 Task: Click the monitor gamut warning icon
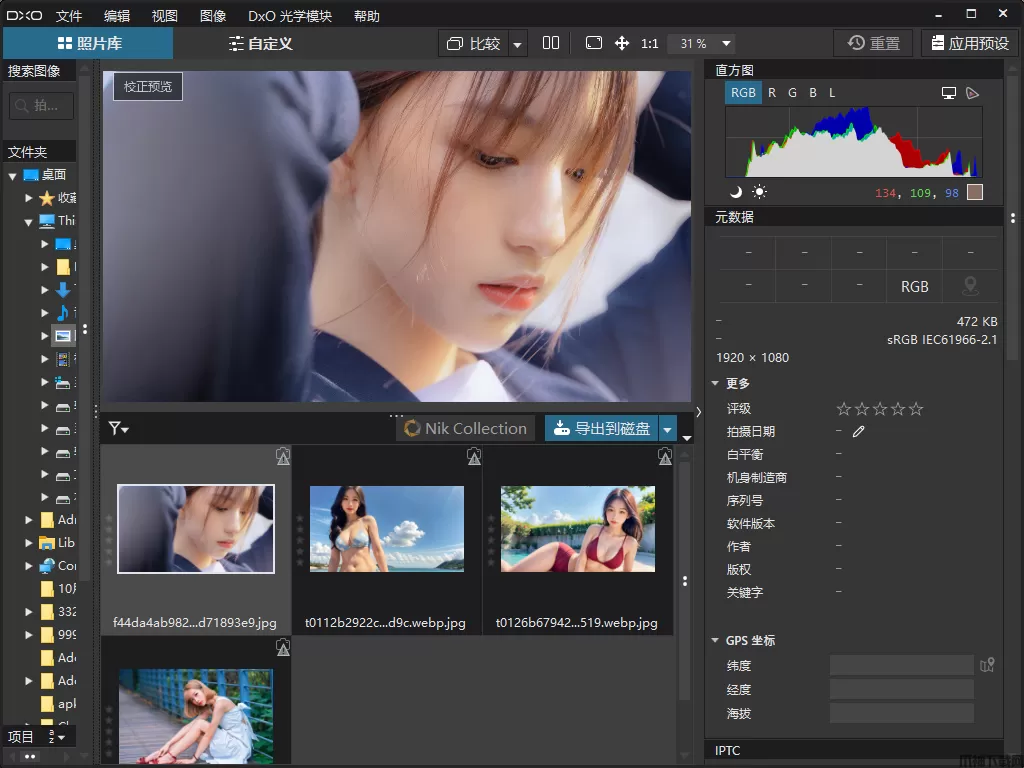[x=949, y=93]
